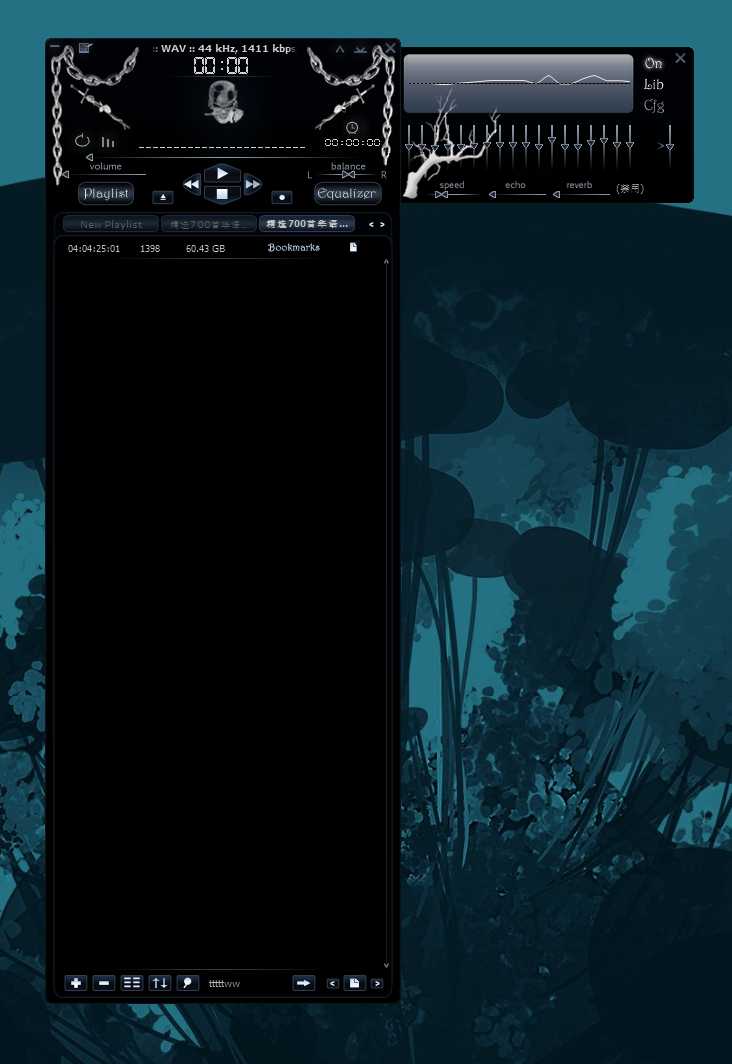Image resolution: width=732 pixels, height=1064 pixels.
Task: Toggle the visualization bars icon
Action: click(x=108, y=142)
